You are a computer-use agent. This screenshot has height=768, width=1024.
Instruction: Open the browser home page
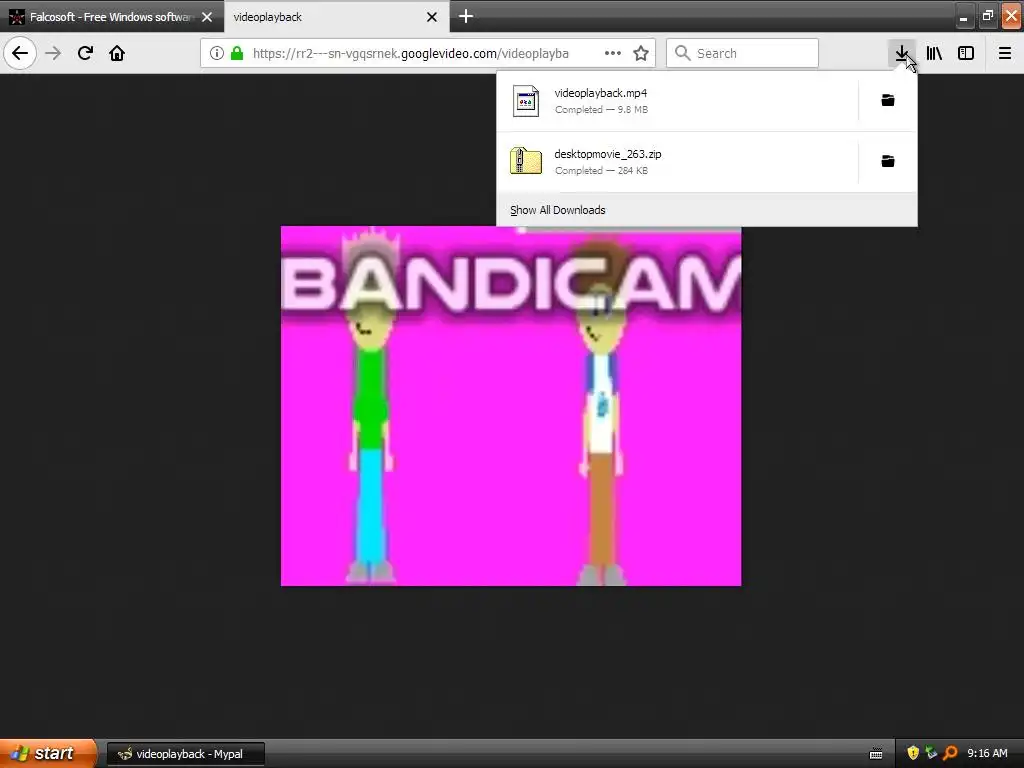[117, 53]
